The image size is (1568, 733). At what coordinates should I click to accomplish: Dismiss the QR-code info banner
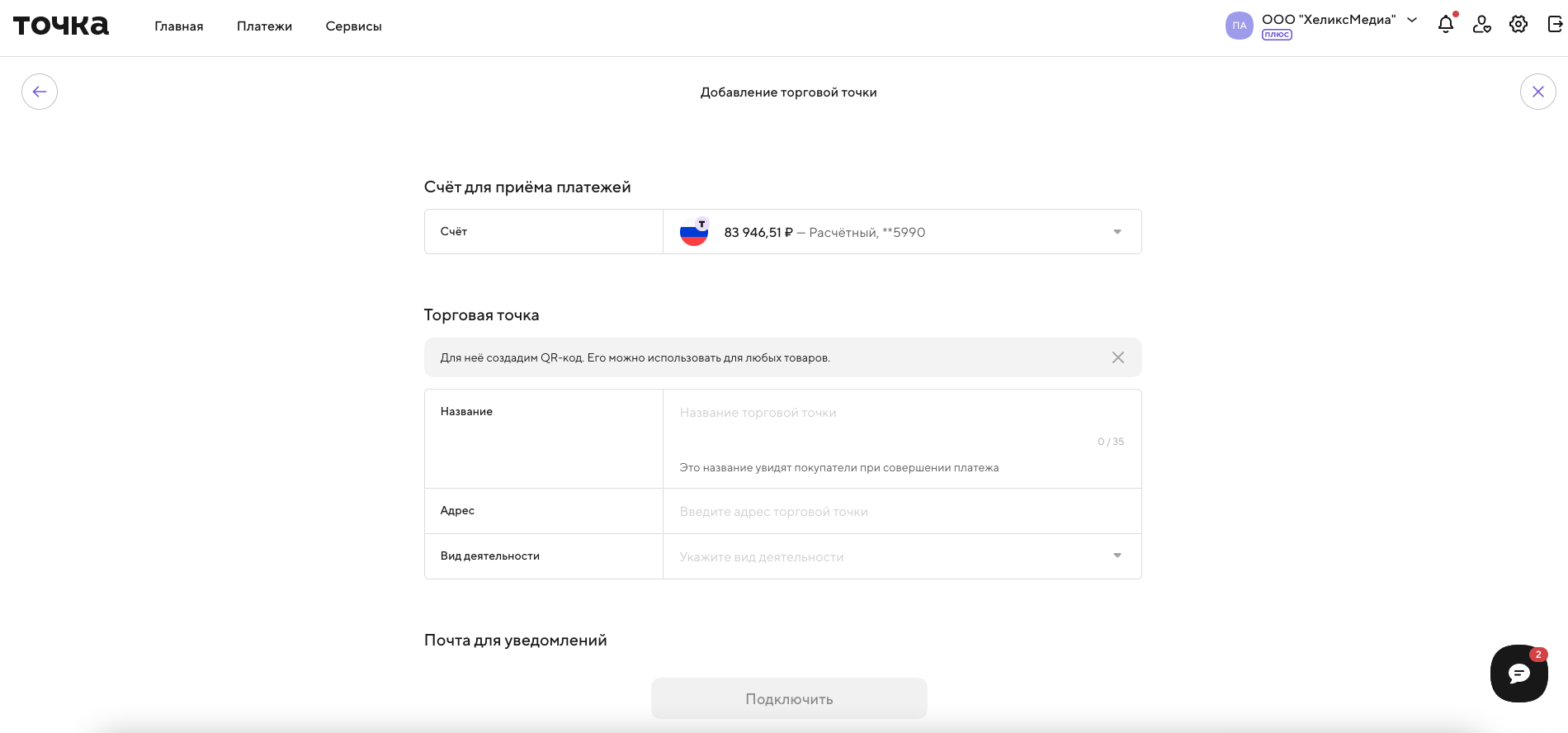pos(1118,357)
